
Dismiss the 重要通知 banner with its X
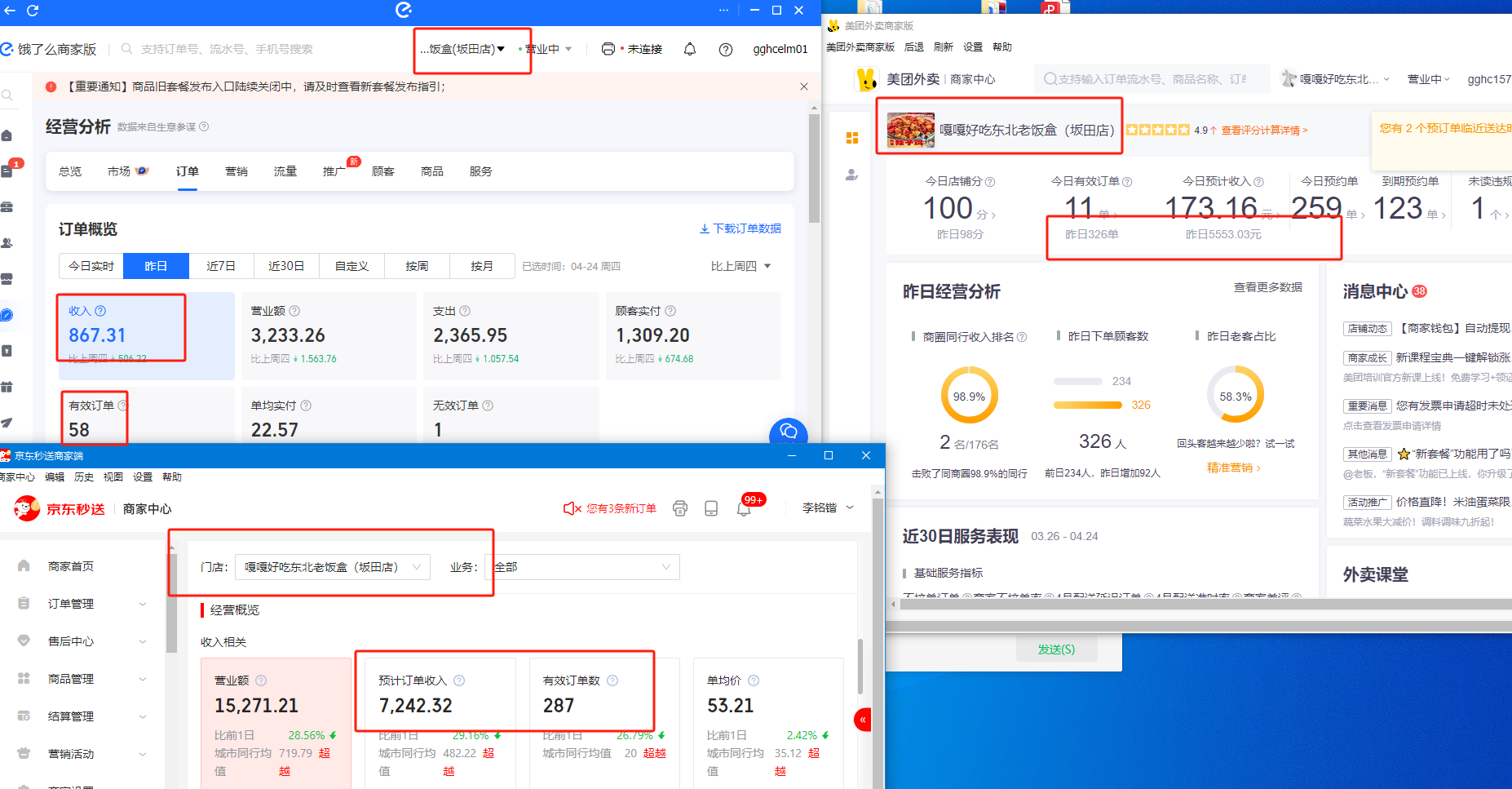pyautogui.click(x=804, y=86)
